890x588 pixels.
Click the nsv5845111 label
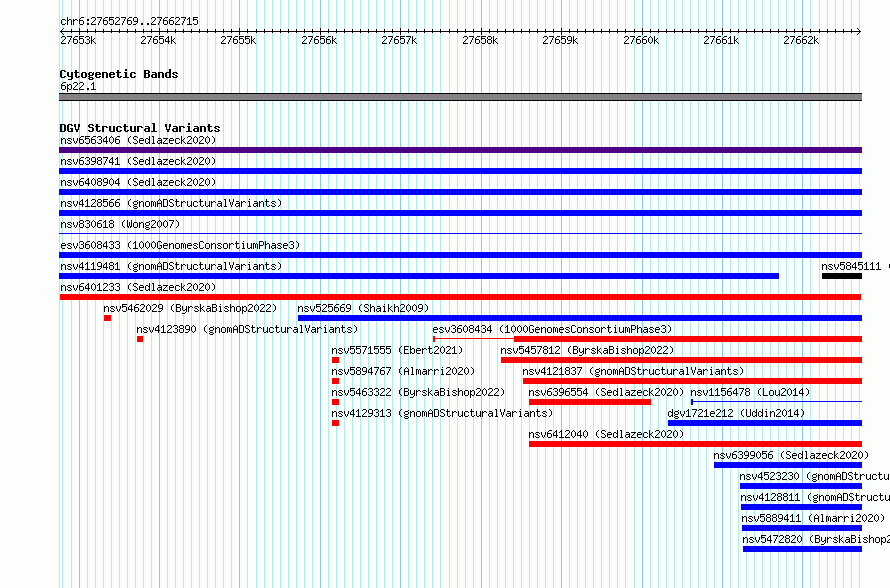click(851, 266)
